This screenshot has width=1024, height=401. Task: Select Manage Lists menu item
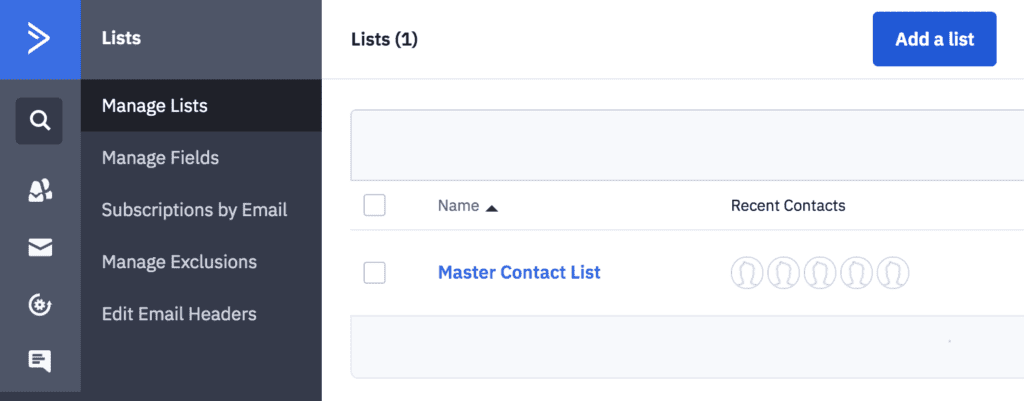(155, 105)
